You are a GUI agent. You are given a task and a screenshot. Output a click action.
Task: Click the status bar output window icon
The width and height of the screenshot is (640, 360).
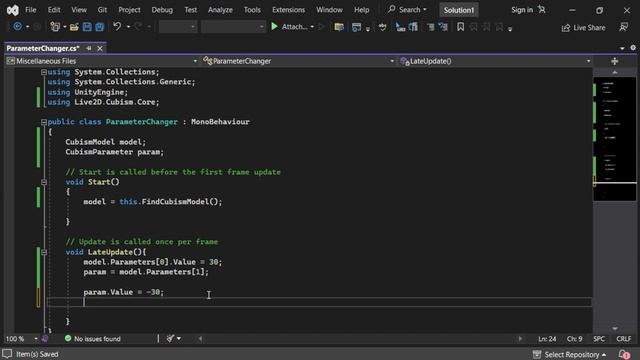click(x=7, y=354)
